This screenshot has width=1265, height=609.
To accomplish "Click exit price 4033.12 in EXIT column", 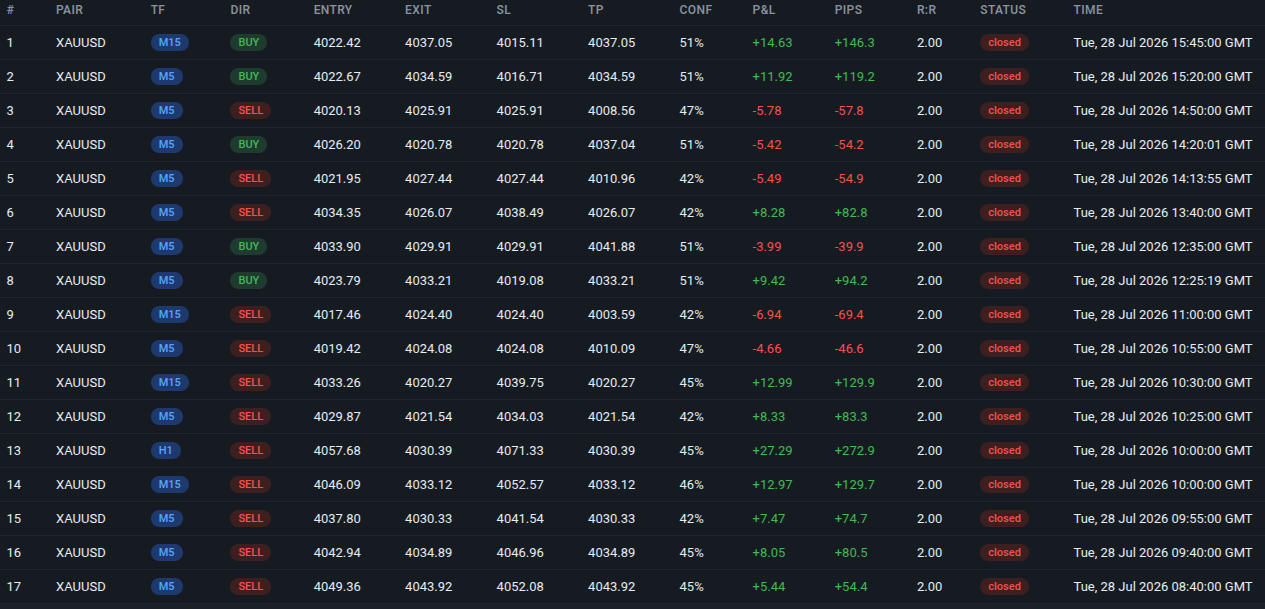I will tap(428, 485).
